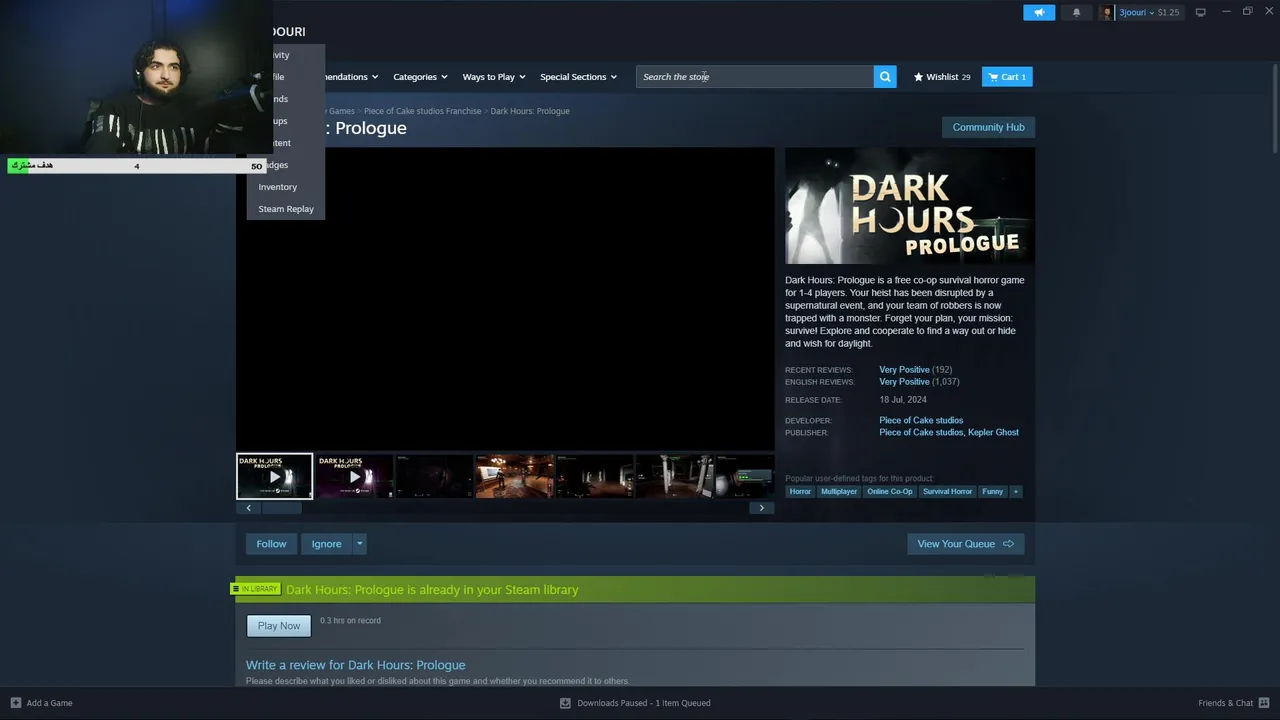Open the Dark Hours: Prologue breadcrumb link
The image size is (1280, 720).
[530, 111]
